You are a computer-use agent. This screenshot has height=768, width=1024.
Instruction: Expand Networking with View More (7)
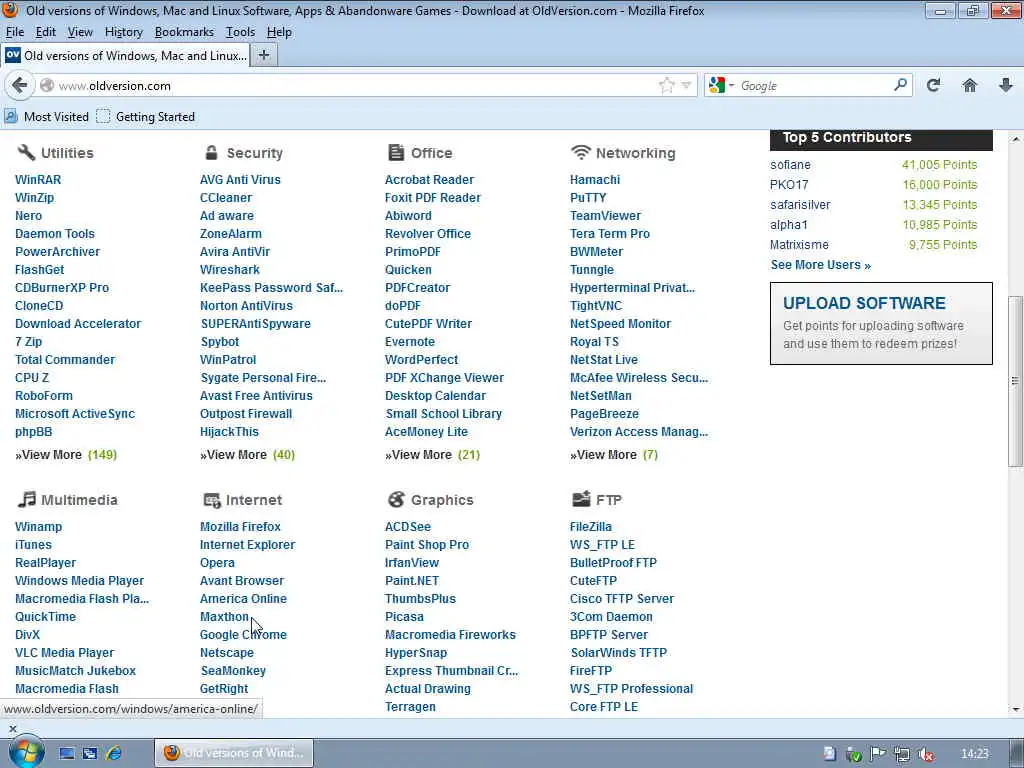[x=614, y=455]
